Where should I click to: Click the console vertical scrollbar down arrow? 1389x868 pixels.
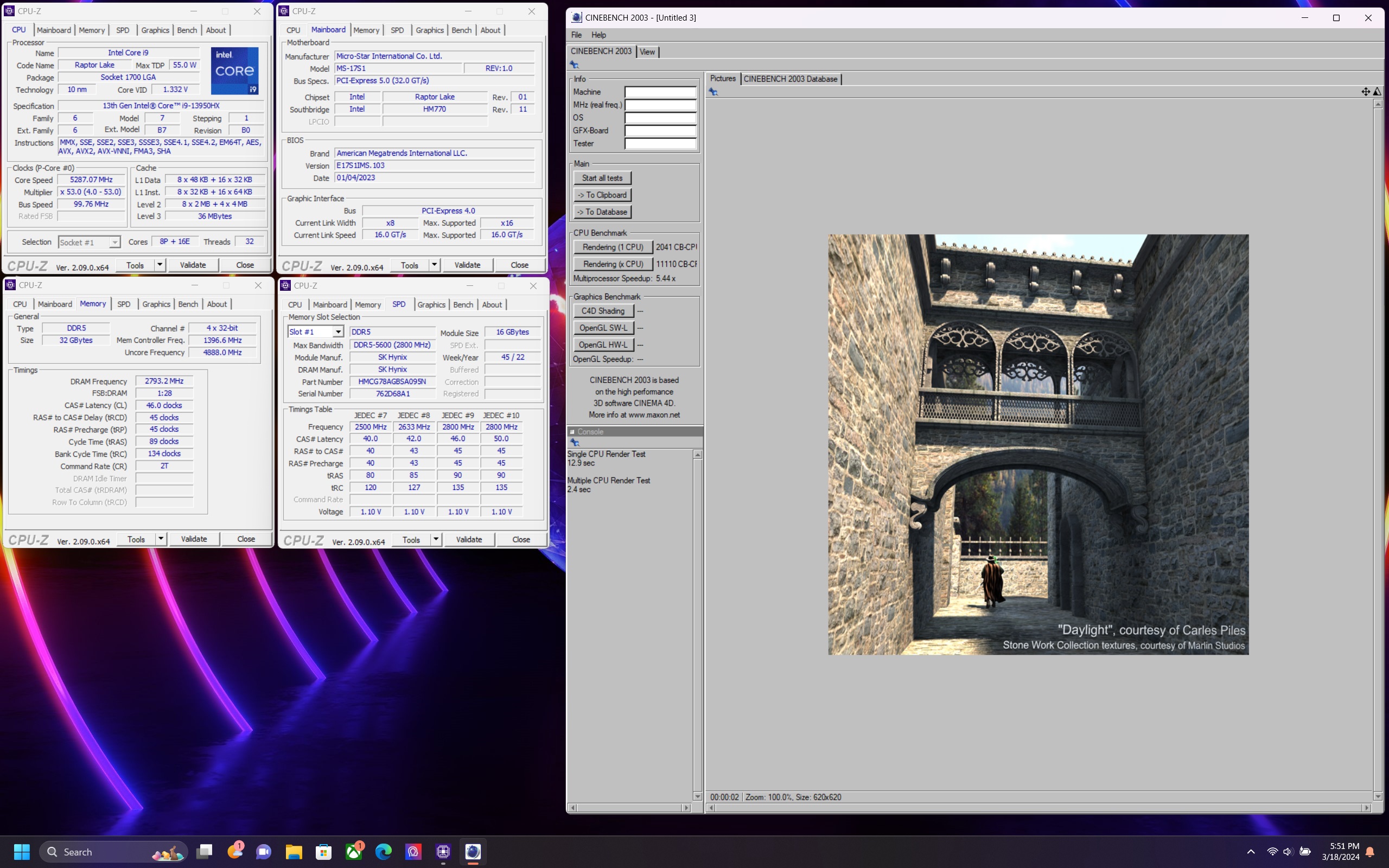(x=697, y=796)
